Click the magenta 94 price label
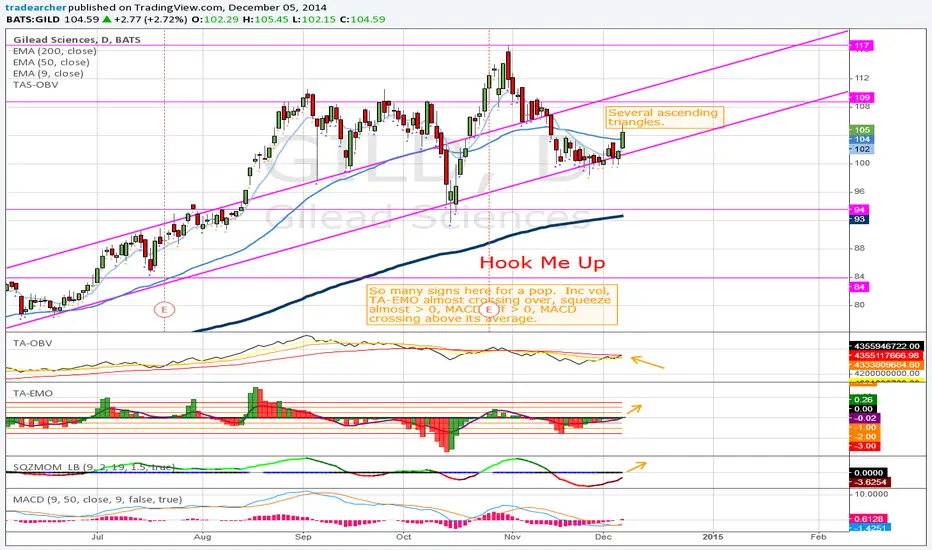The width and height of the screenshot is (932, 550). click(x=859, y=210)
